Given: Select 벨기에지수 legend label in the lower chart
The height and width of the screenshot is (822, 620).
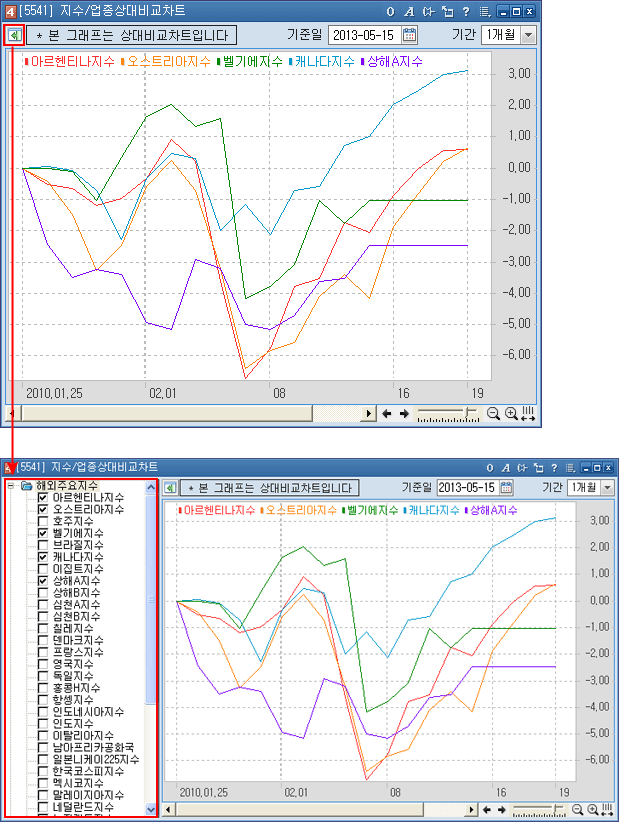Looking at the screenshot, I should point(371,510).
